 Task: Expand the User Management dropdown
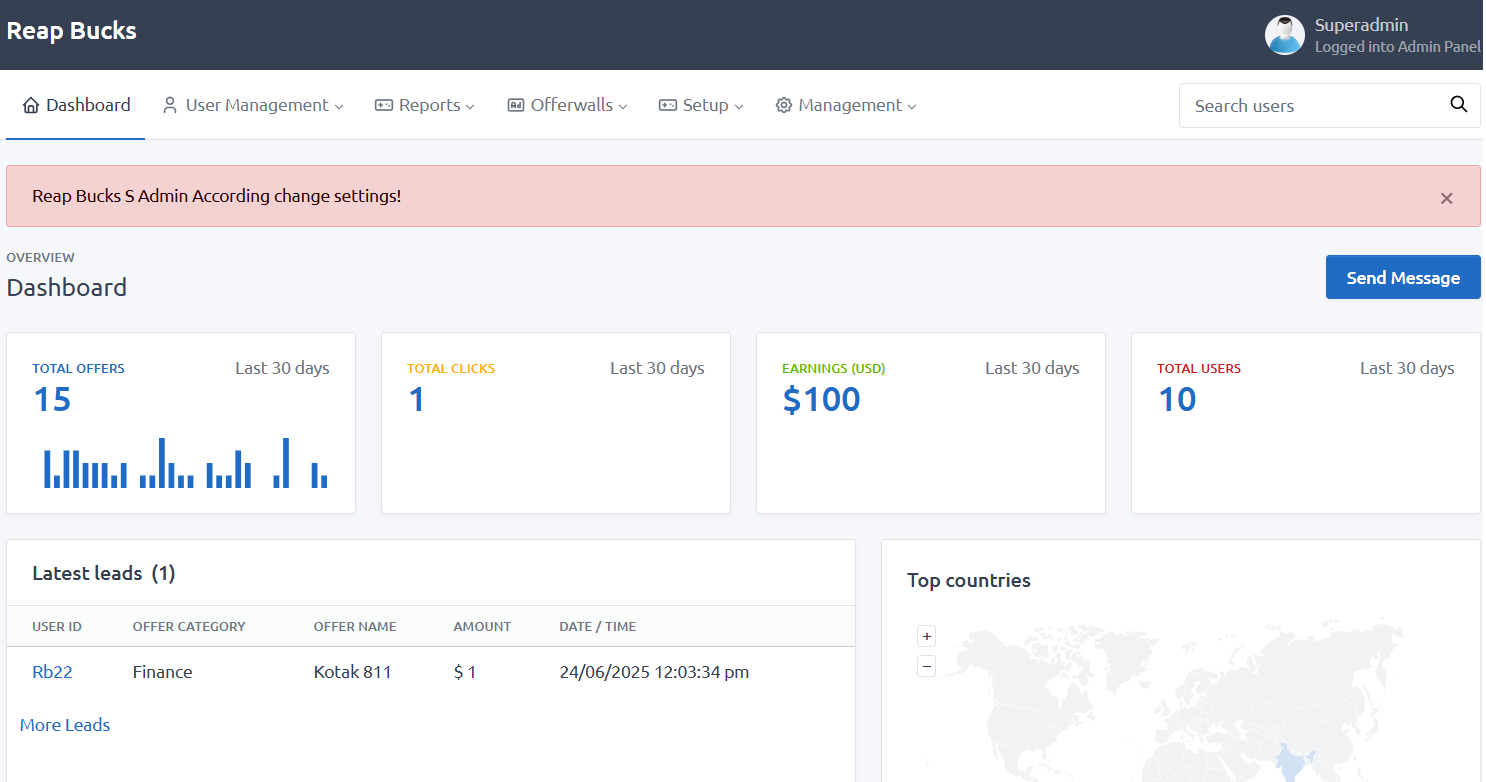339,106
